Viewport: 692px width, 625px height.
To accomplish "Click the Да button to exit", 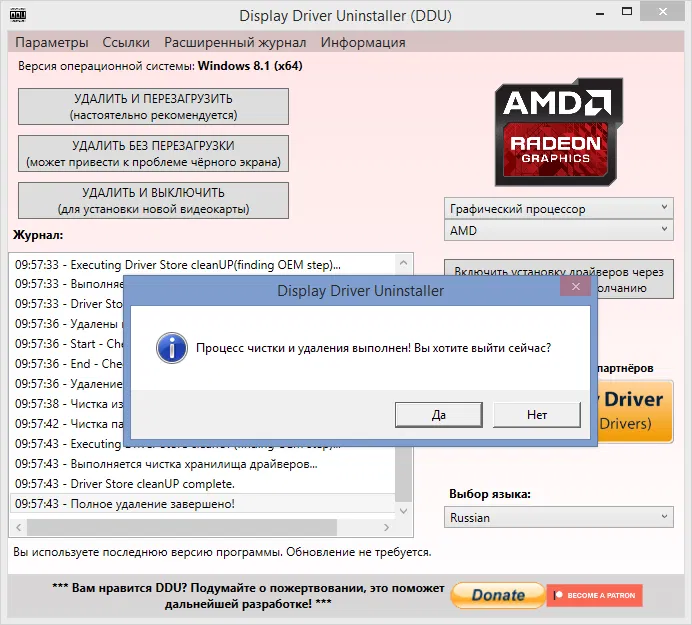I will tap(439, 415).
